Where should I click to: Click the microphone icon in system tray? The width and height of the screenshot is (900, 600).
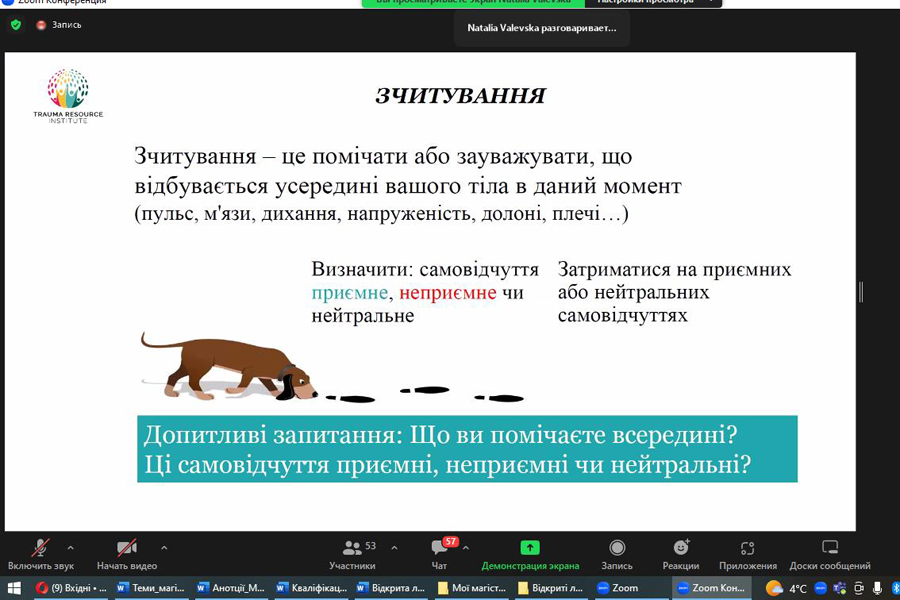point(878,588)
